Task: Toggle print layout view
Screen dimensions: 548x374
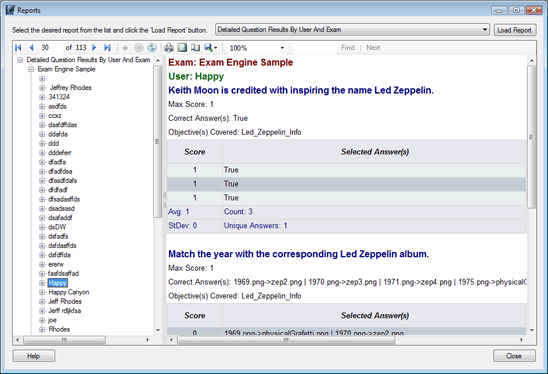Action: tap(182, 48)
